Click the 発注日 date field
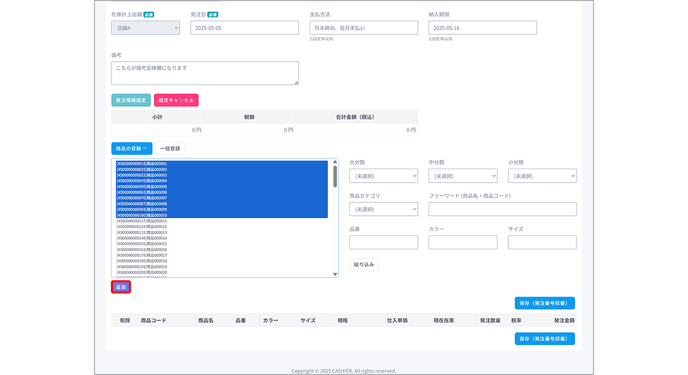The image size is (688, 375). (244, 28)
